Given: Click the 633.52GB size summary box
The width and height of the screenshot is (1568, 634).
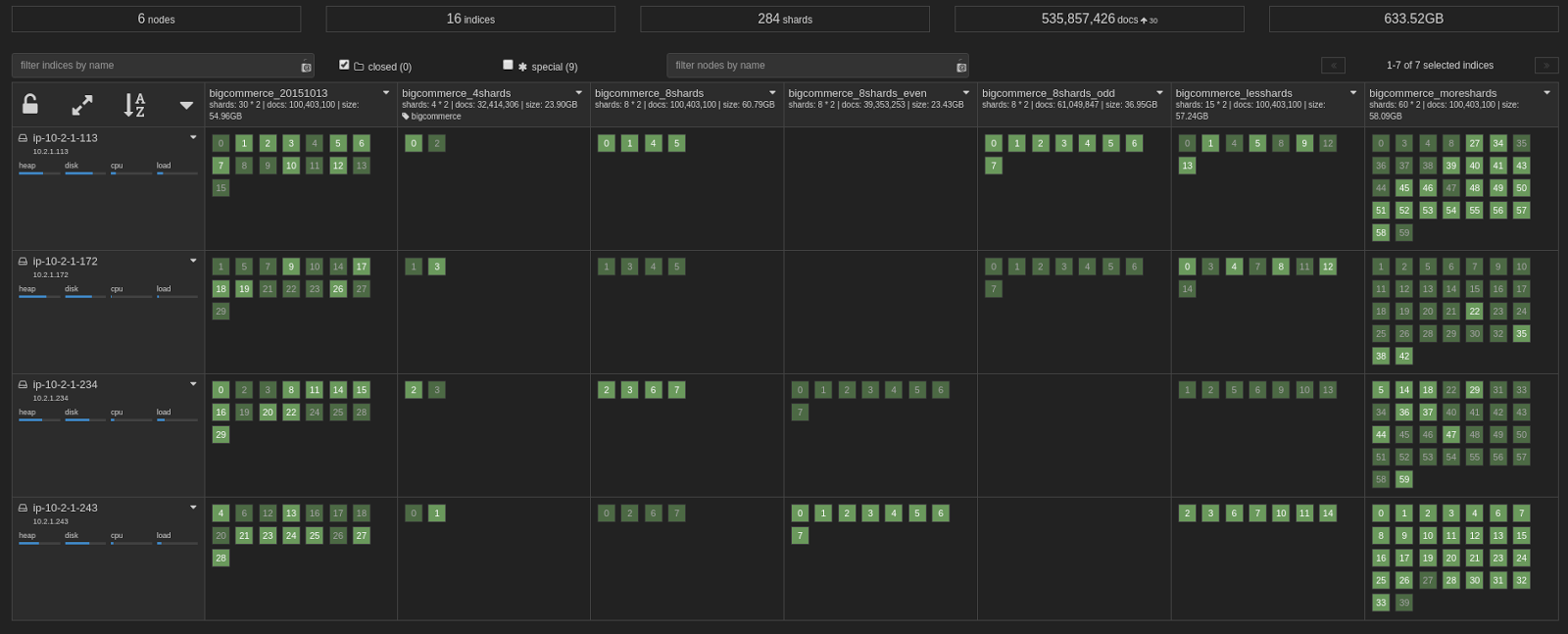Looking at the screenshot, I should pos(1414,19).
